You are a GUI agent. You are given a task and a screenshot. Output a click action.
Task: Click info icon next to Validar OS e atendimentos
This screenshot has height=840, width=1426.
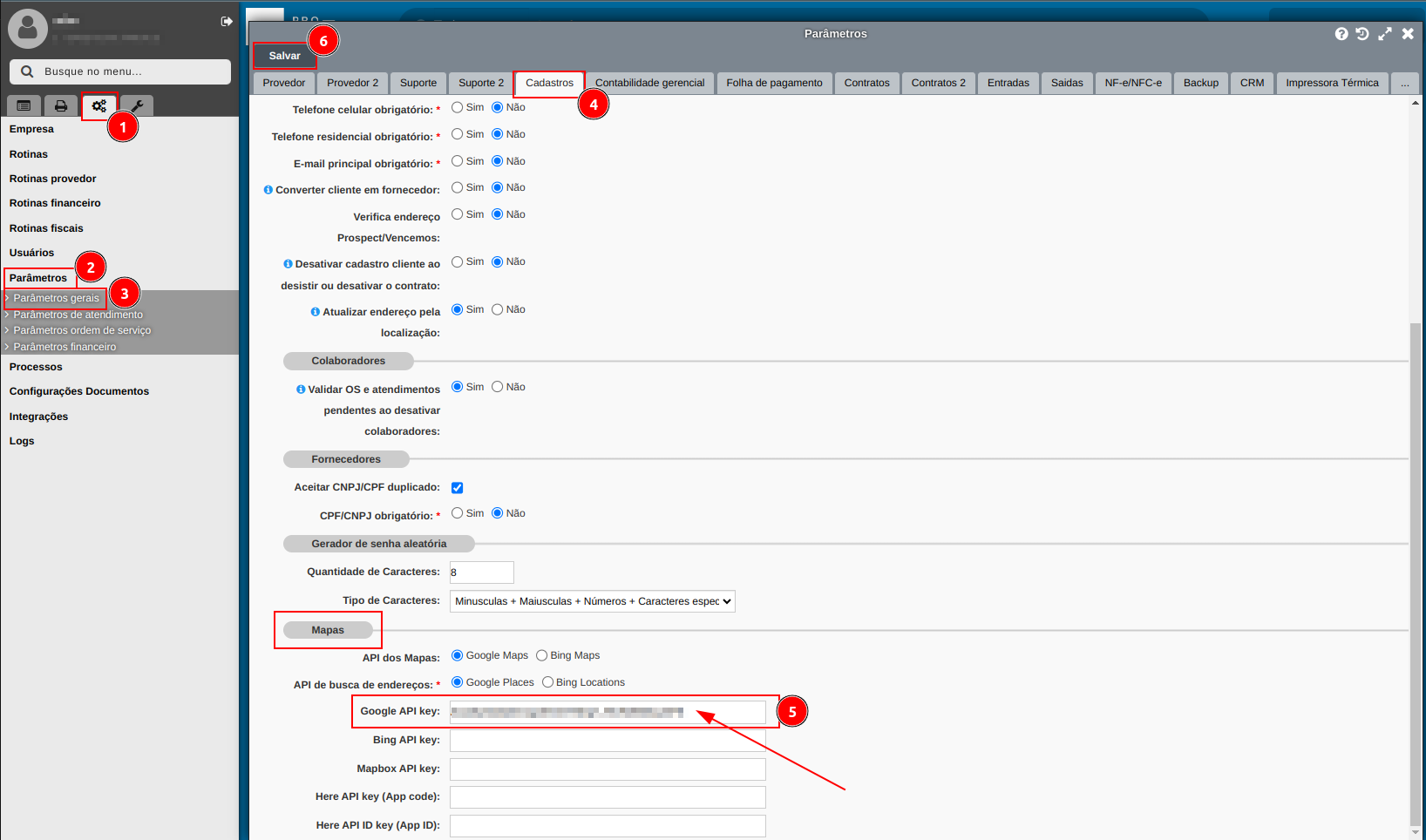click(x=301, y=390)
